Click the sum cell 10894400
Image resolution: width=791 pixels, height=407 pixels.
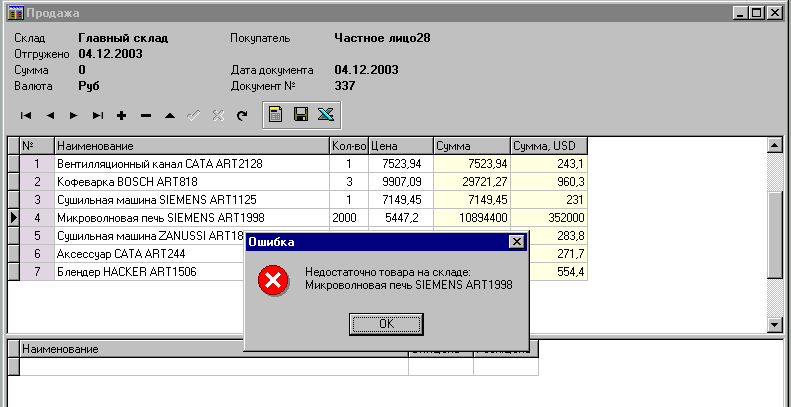472,218
